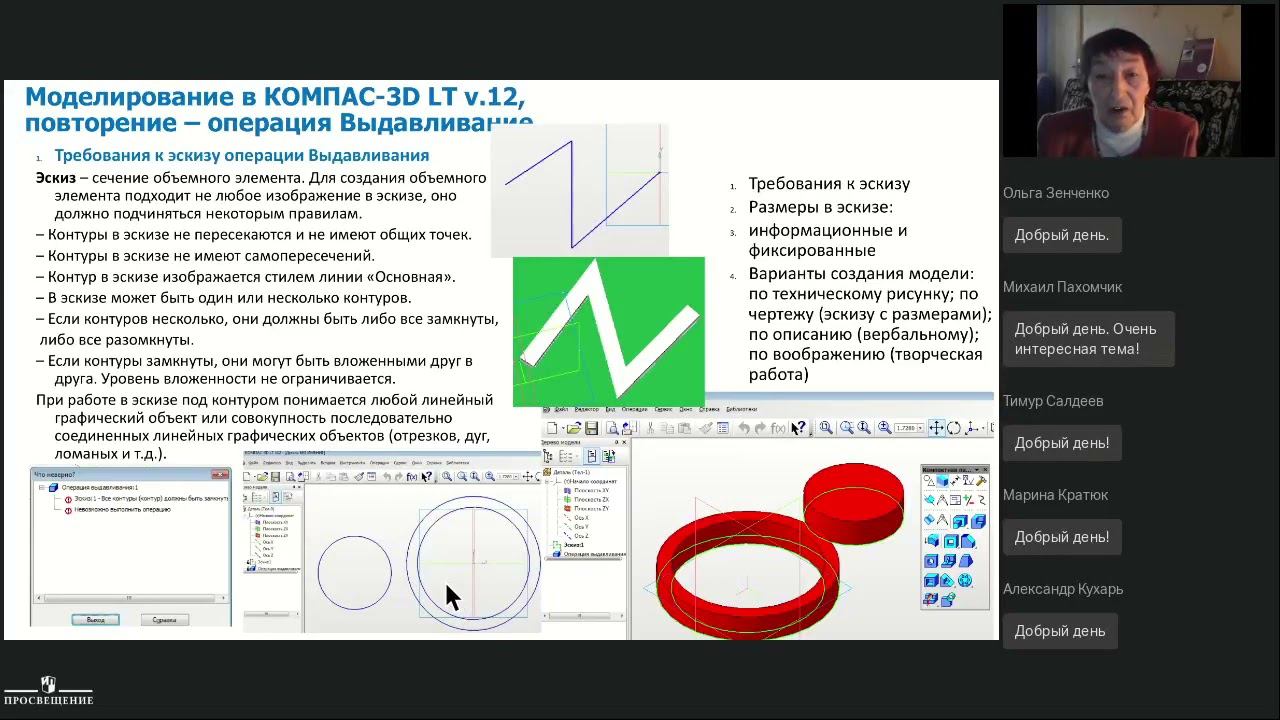Open the 'Редактор' menu in 3D model window
This screenshot has height=720, width=1280.
pyautogui.click(x=587, y=409)
